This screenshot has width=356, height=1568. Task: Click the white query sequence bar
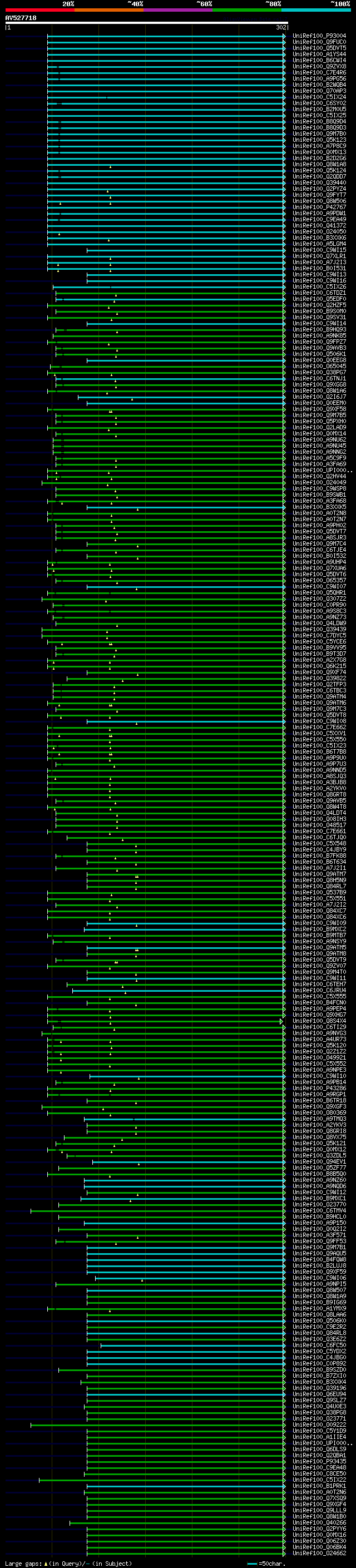point(146,22)
